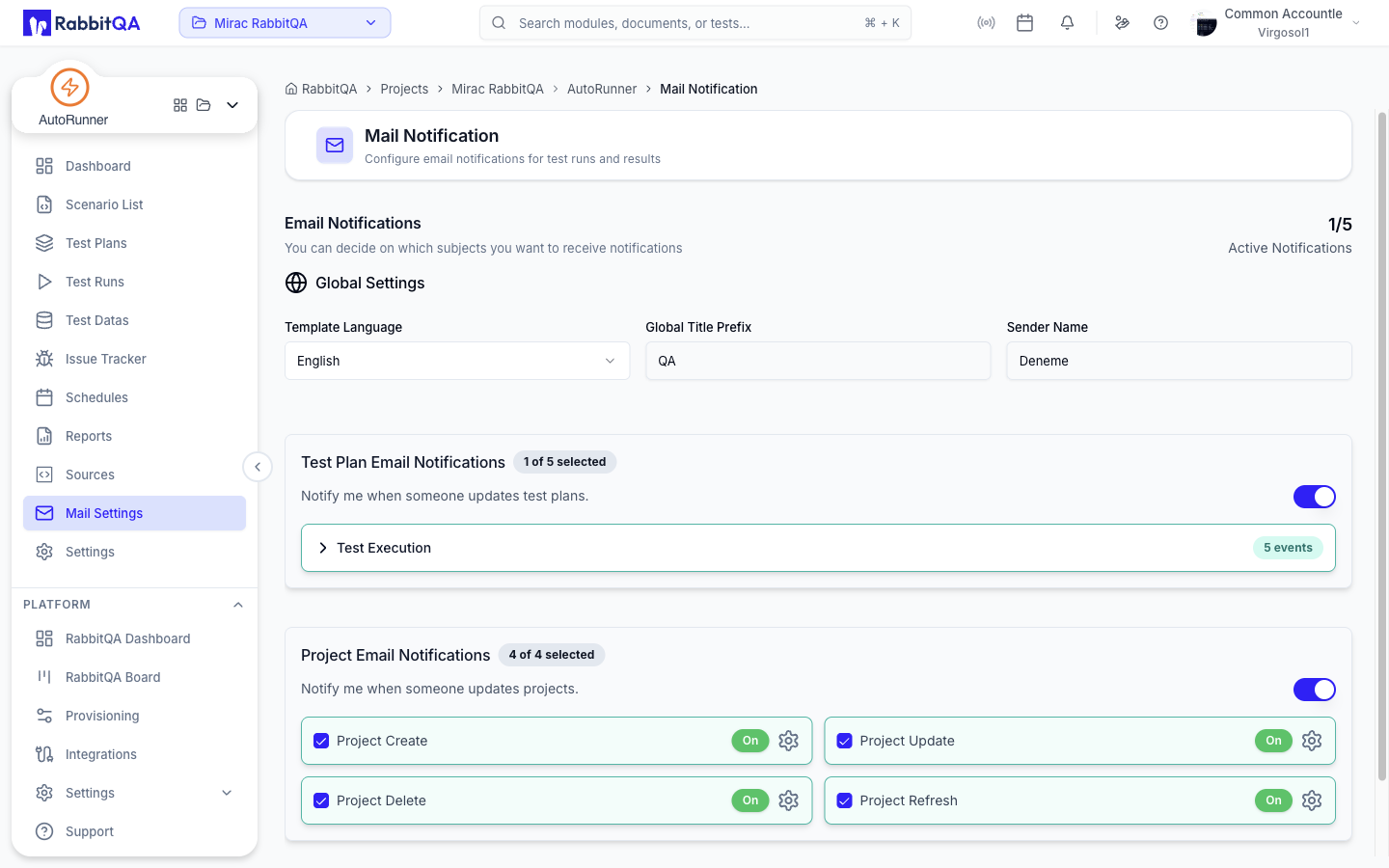
Task: Open the broadcast signal icon in header
Action: click(x=986, y=23)
